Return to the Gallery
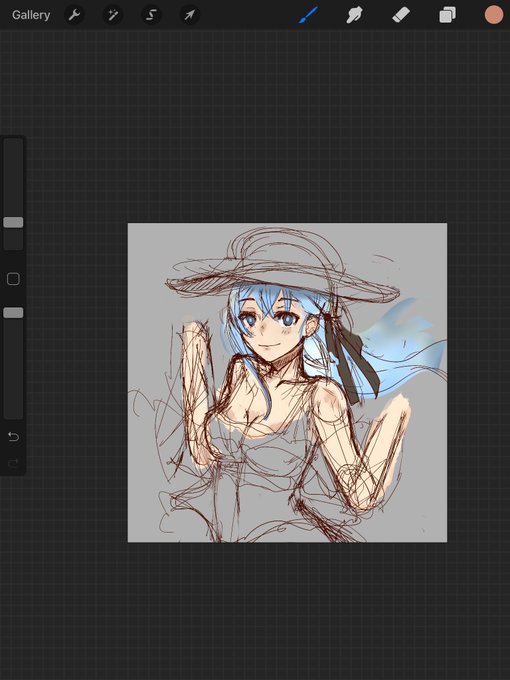The image size is (510, 680). 31,15
